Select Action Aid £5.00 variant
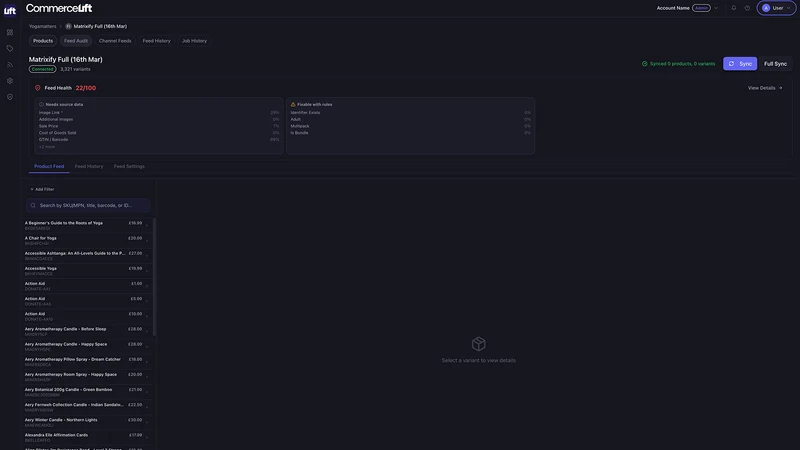 (87, 301)
